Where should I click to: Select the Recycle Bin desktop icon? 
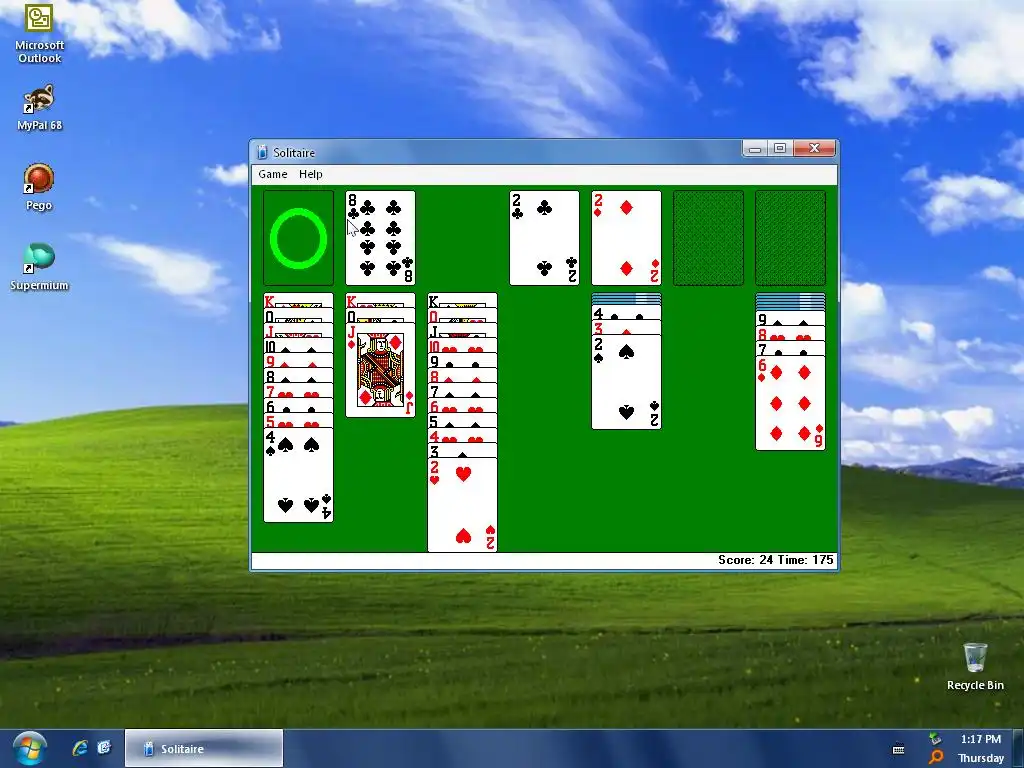[975, 666]
